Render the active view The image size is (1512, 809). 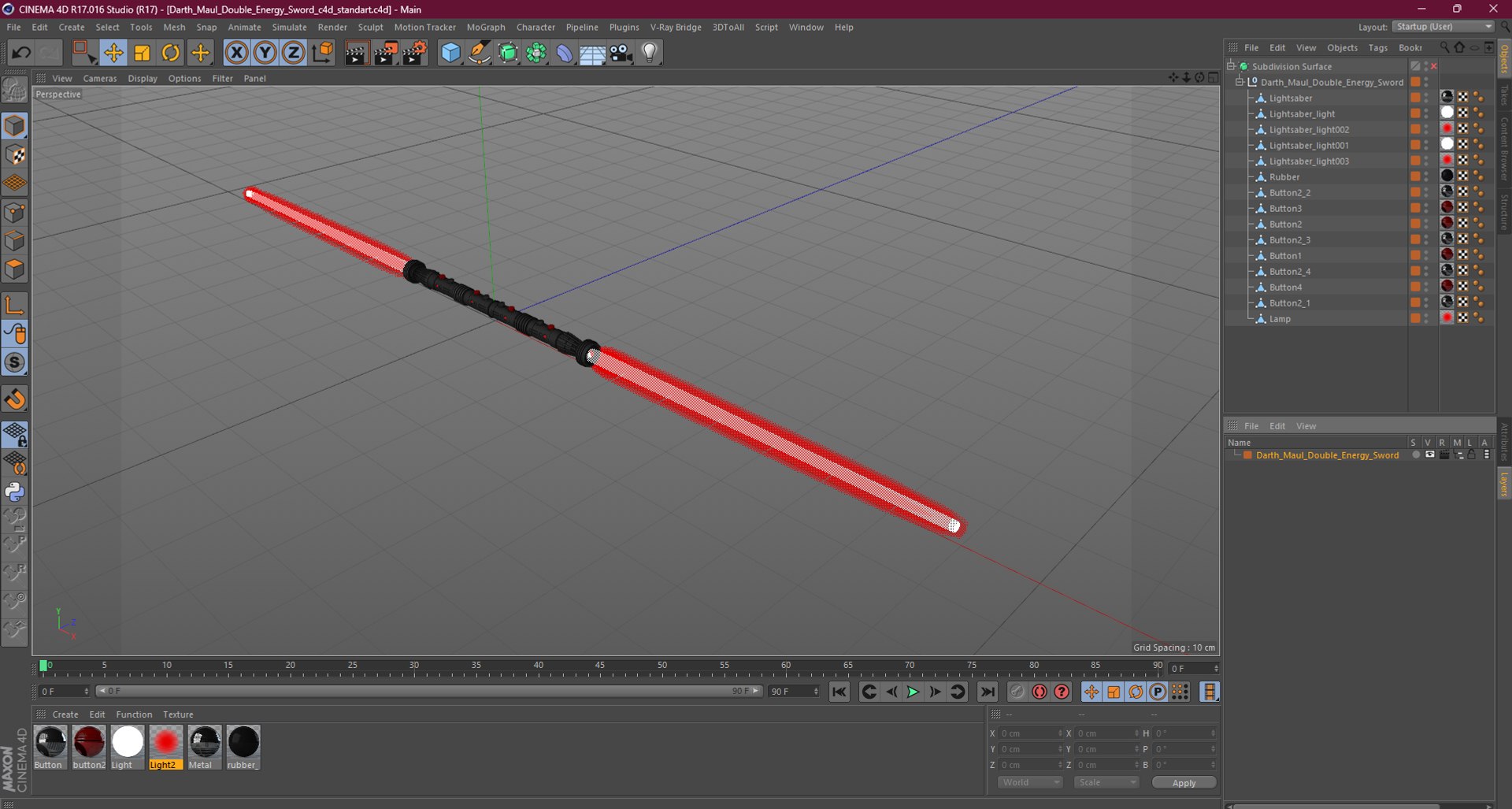(x=356, y=53)
